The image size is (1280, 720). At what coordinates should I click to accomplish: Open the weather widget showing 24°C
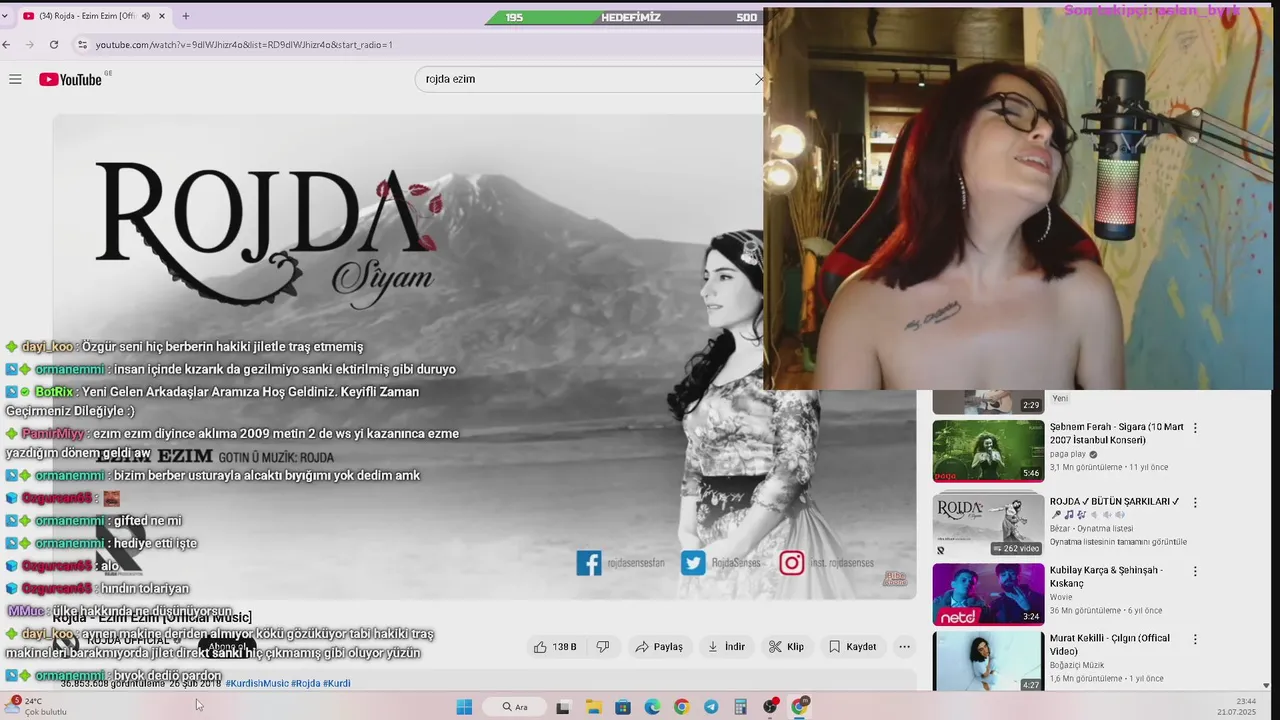[37, 706]
